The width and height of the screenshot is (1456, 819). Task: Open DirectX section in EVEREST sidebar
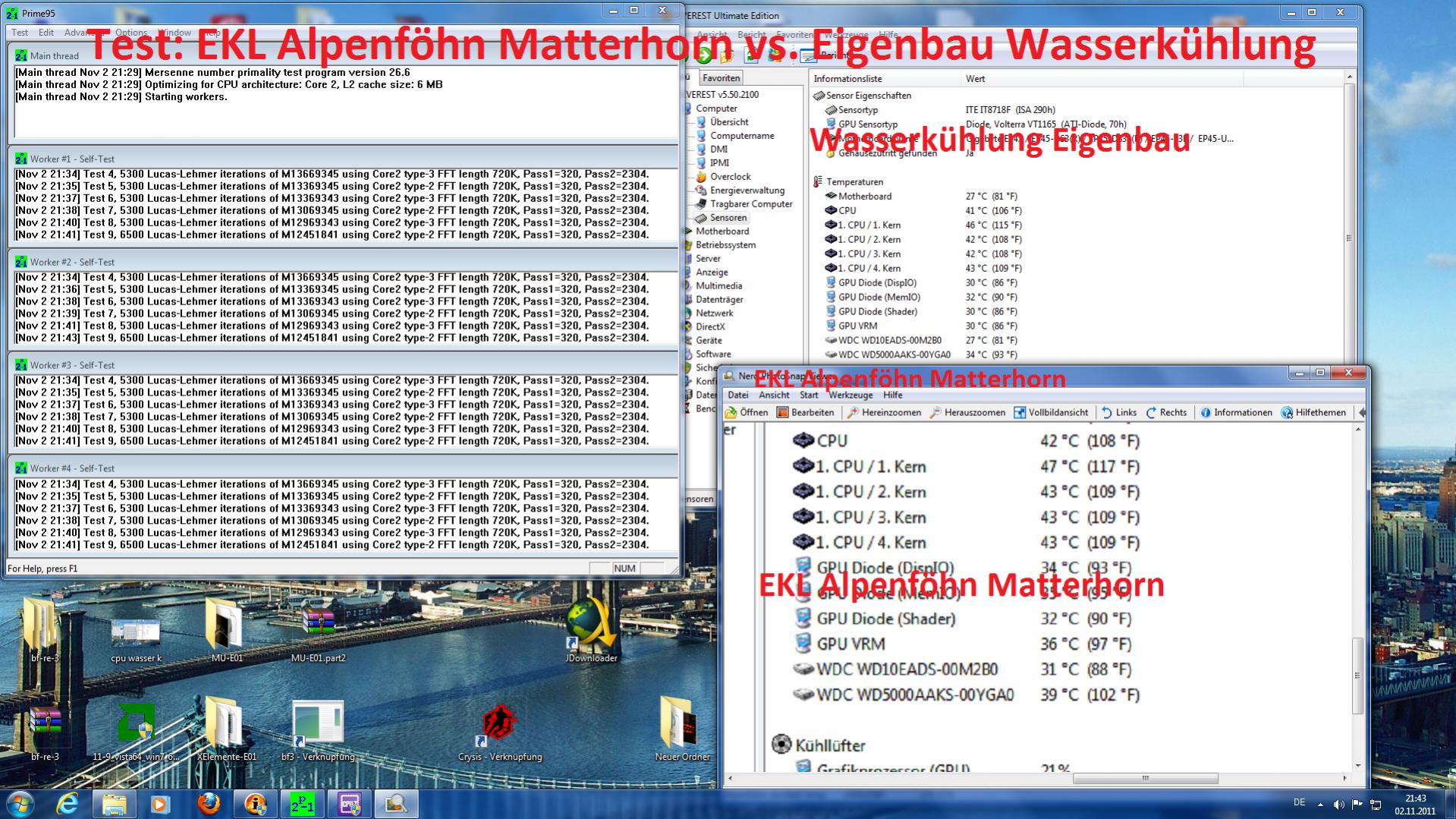pyautogui.click(x=711, y=326)
